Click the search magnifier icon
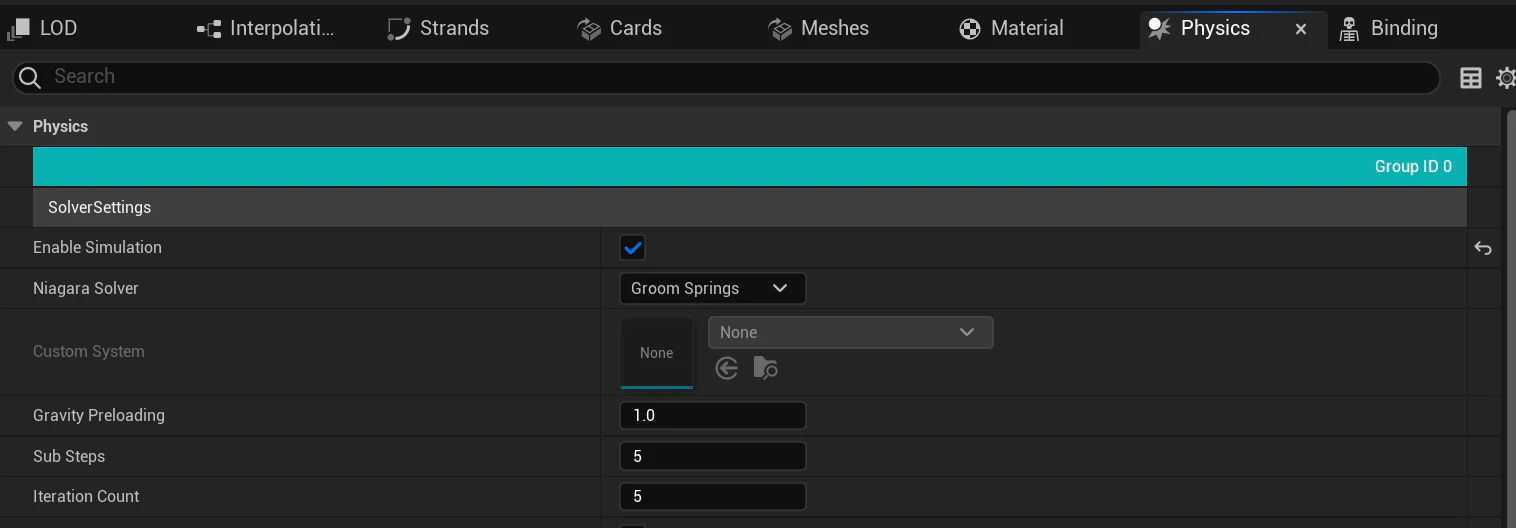This screenshot has width=1516, height=528. 30,77
